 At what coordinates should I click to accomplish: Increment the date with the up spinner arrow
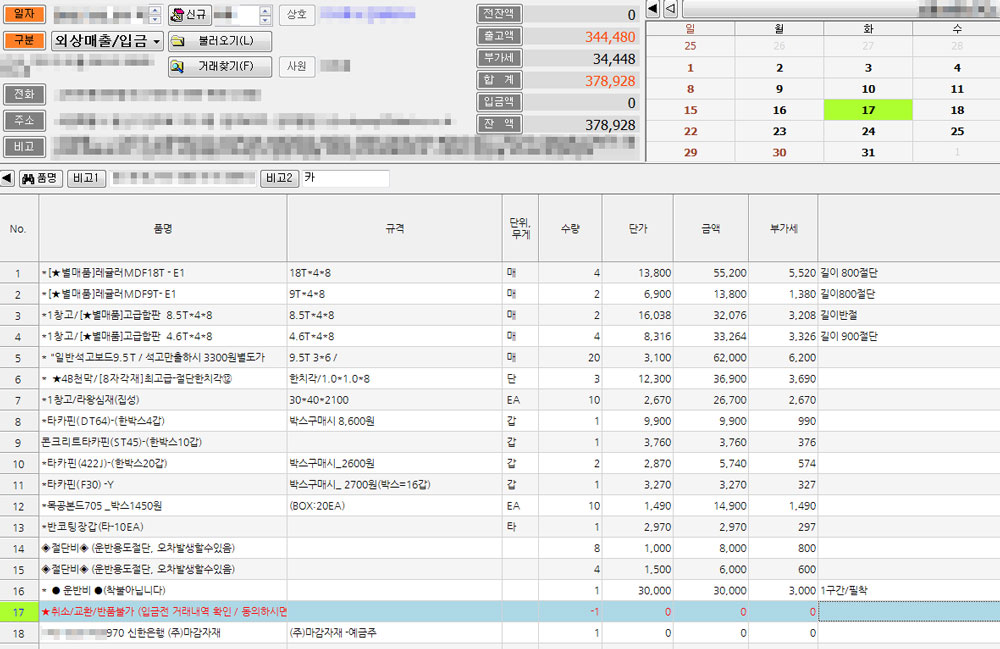point(153,10)
